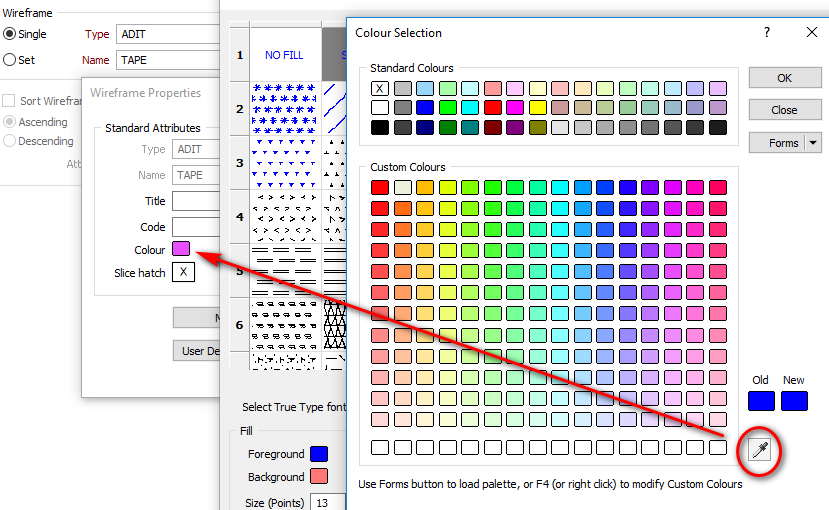Select the Set radio button
829x510 pixels.
[x=10, y=60]
